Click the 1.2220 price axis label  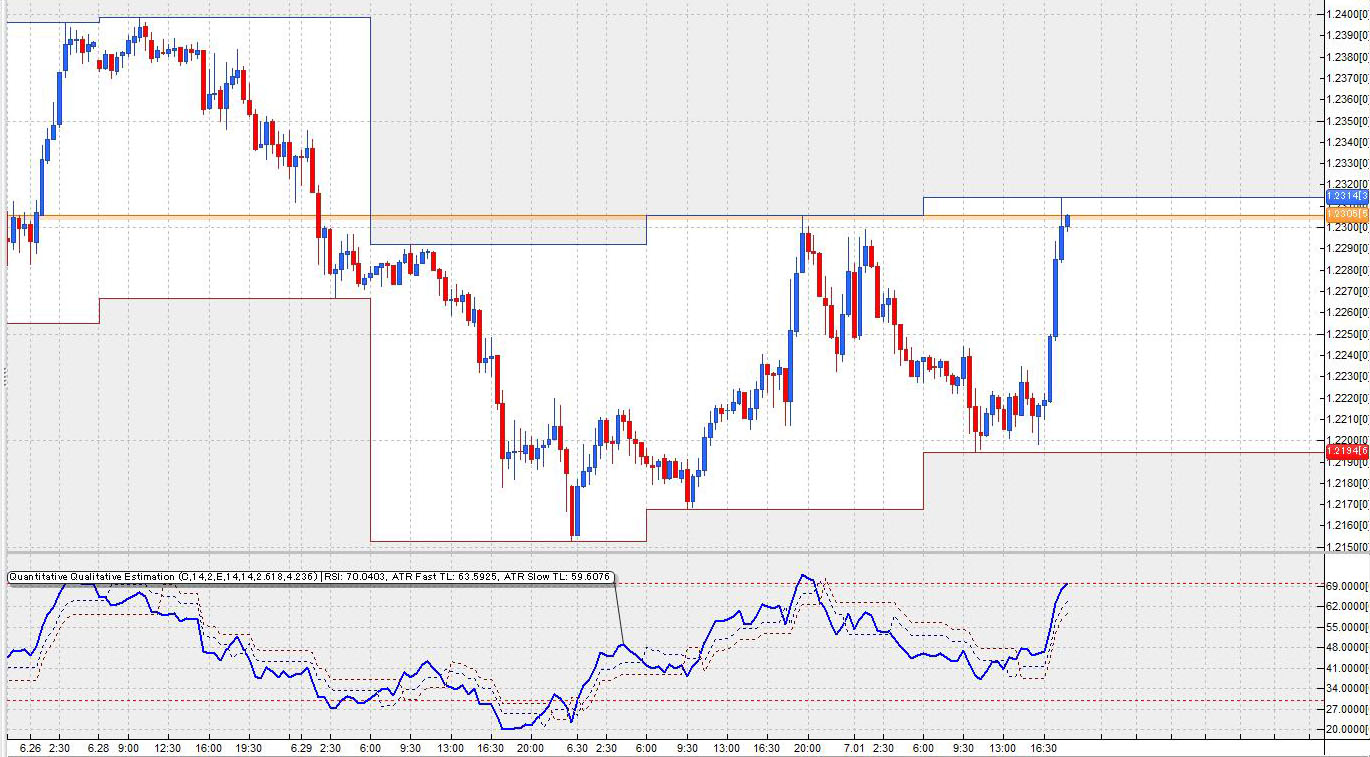point(1349,398)
